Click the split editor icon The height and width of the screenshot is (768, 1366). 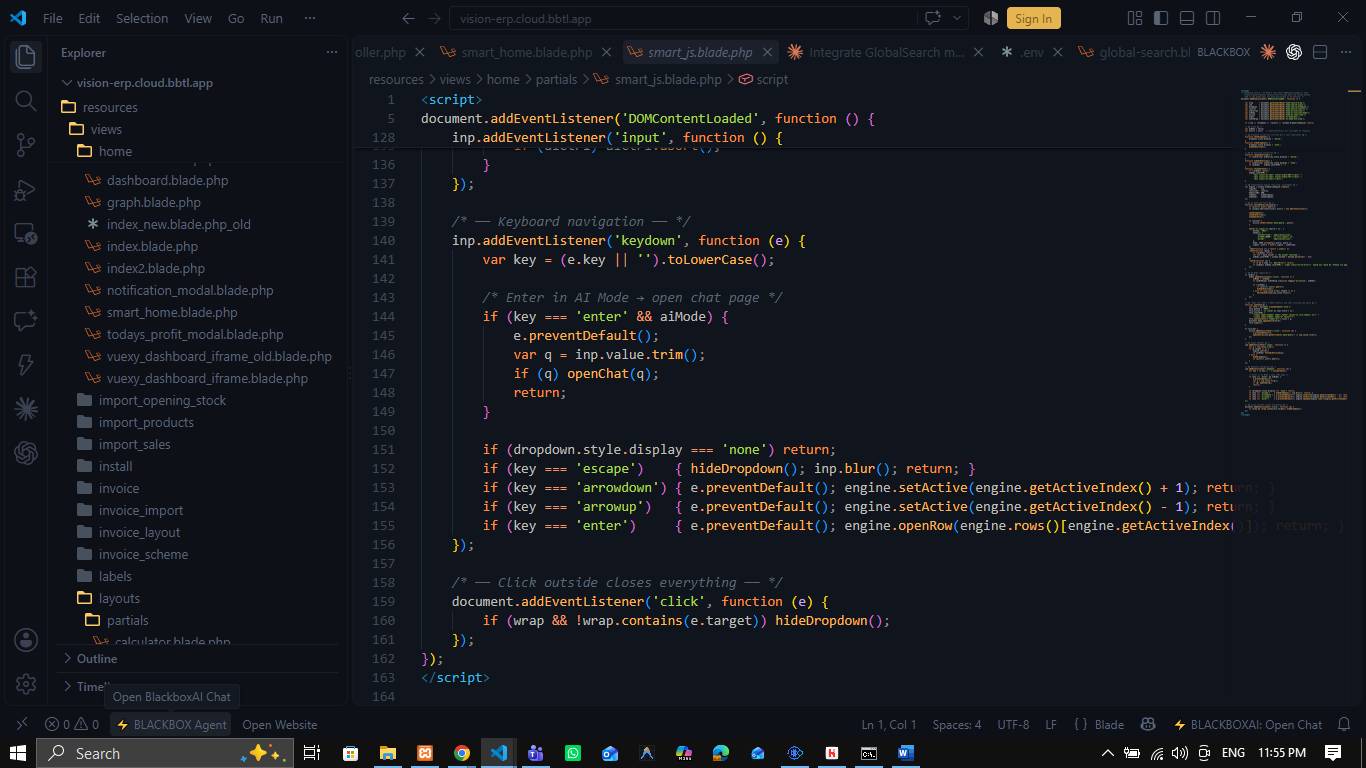(x=1320, y=52)
